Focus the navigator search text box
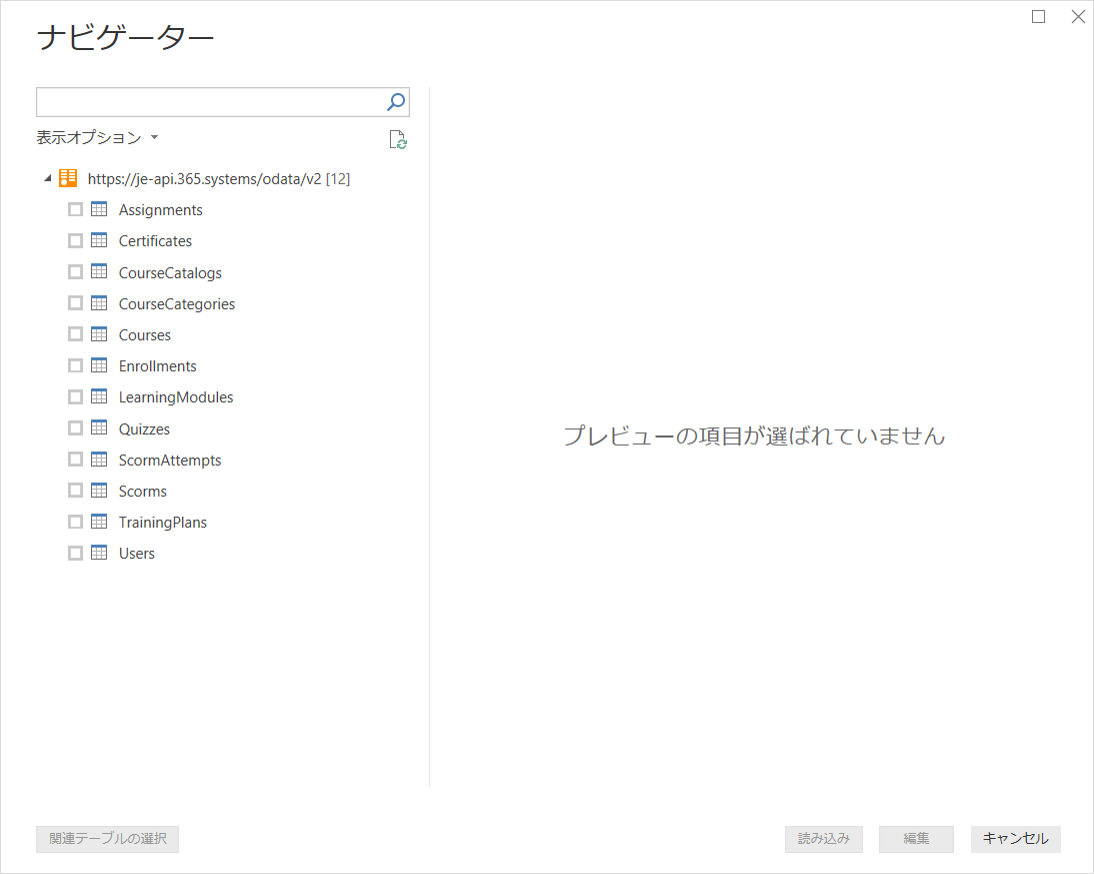1094x874 pixels. click(x=210, y=102)
